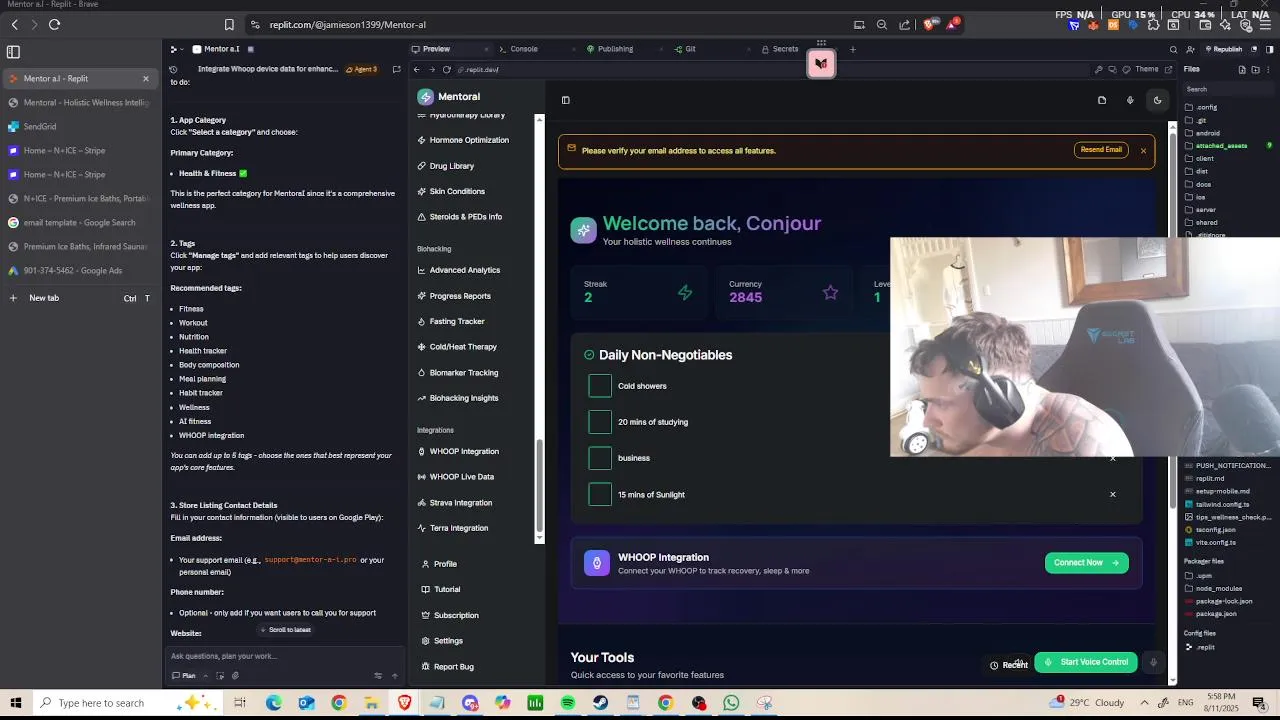Expand the docs folder
This screenshot has height=720, width=1280.
(x=1198, y=184)
